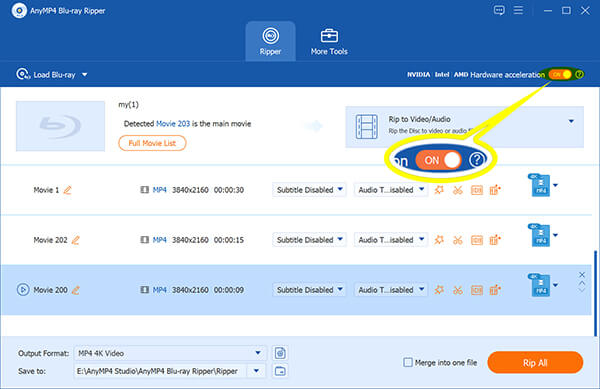The image size is (600, 389).
Task: Play Movie 200 preview
Action: (23, 290)
